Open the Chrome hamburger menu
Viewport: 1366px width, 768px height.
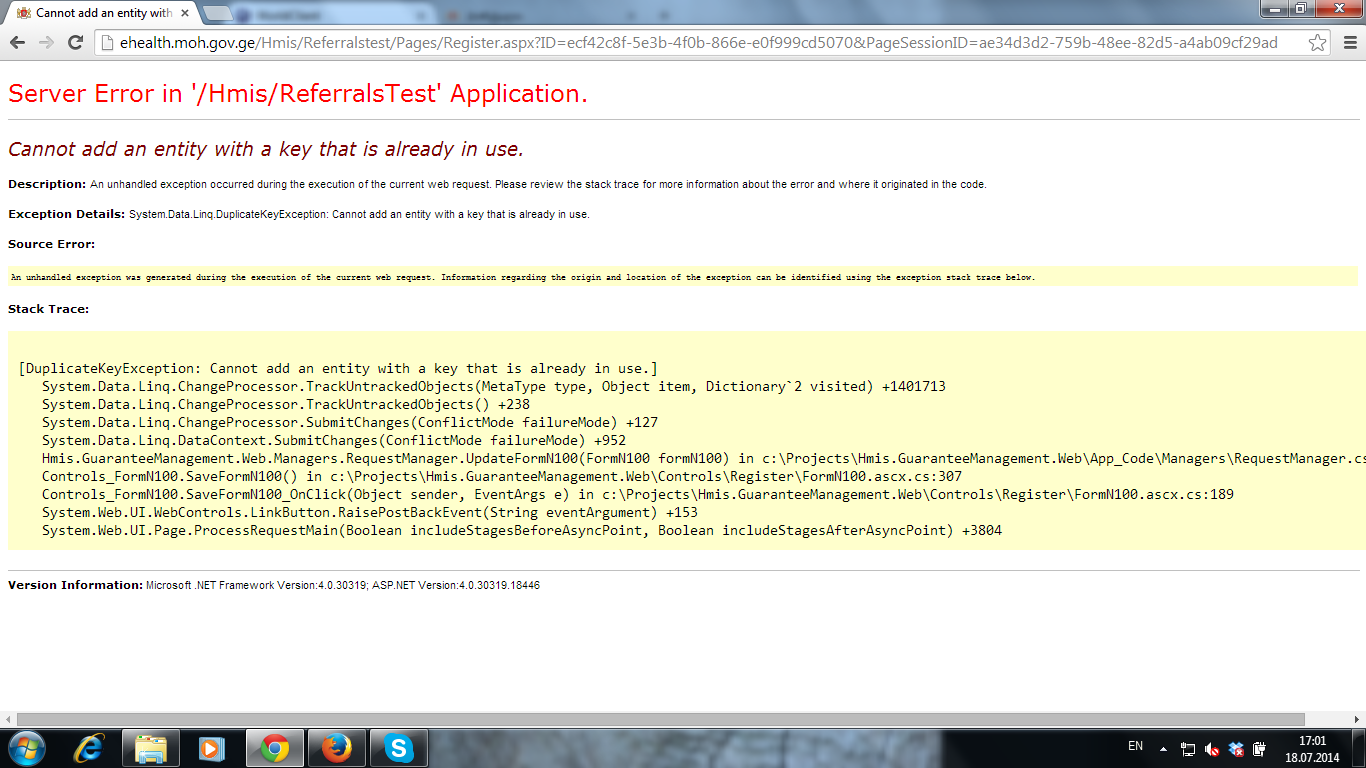click(x=1349, y=43)
